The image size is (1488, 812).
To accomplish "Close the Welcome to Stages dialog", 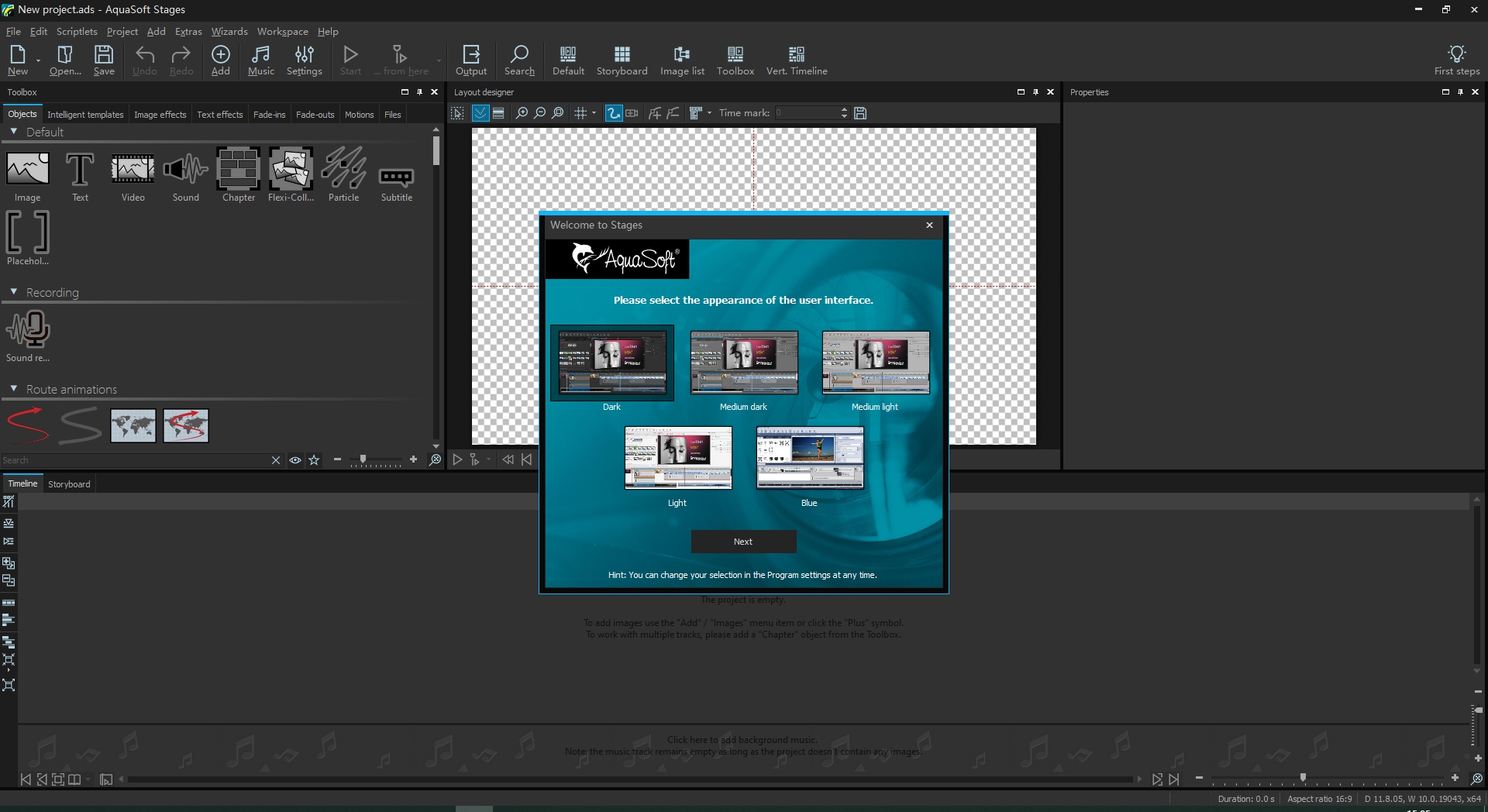I will pos(929,225).
